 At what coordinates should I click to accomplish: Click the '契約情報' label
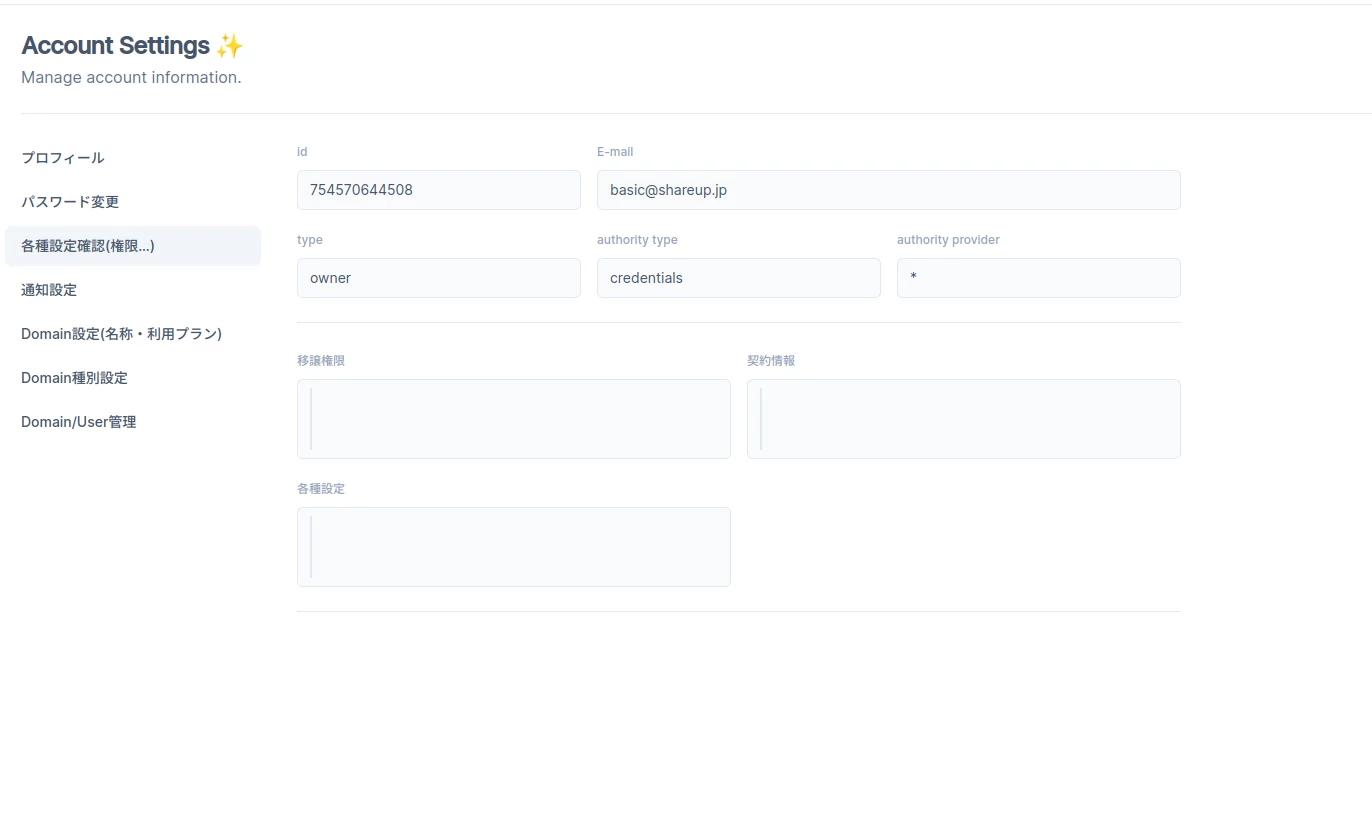tap(771, 361)
